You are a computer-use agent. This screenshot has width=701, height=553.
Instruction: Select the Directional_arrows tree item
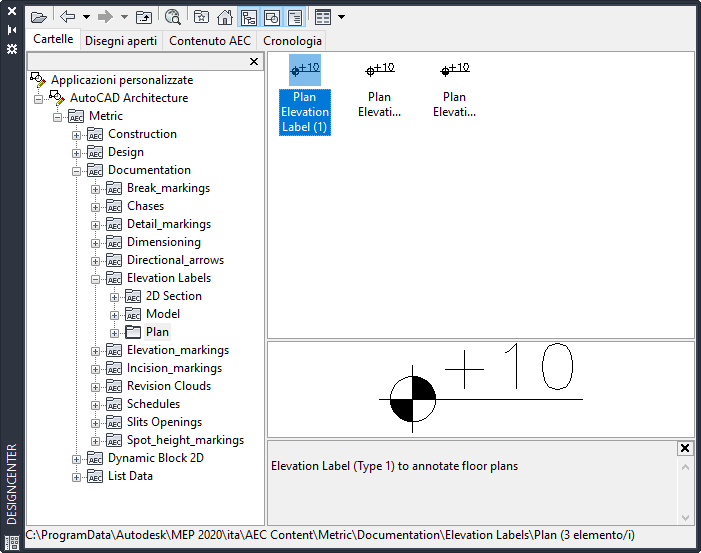pyautogui.click(x=175, y=260)
